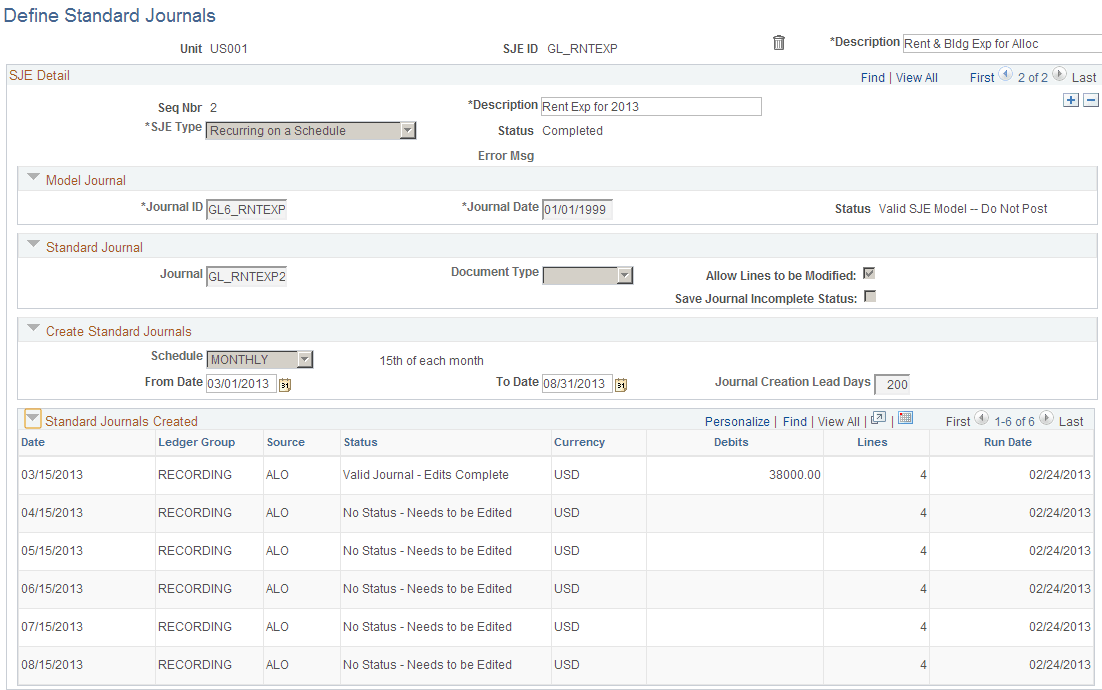The width and height of the screenshot is (1102, 690).
Task: Show previous rows in Standard Journals Created grid
Action: 982,418
